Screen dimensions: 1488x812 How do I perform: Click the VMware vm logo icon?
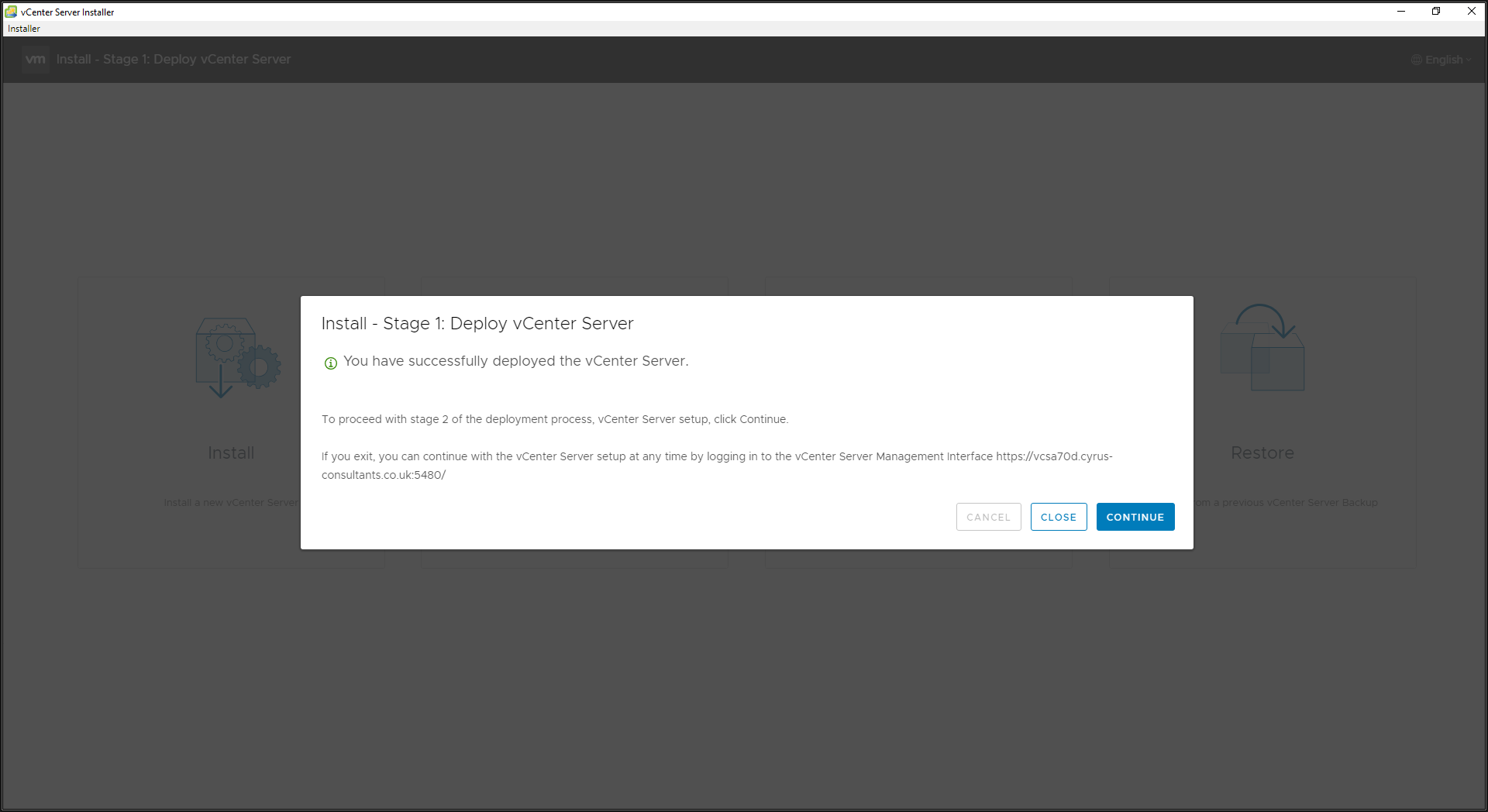36,59
